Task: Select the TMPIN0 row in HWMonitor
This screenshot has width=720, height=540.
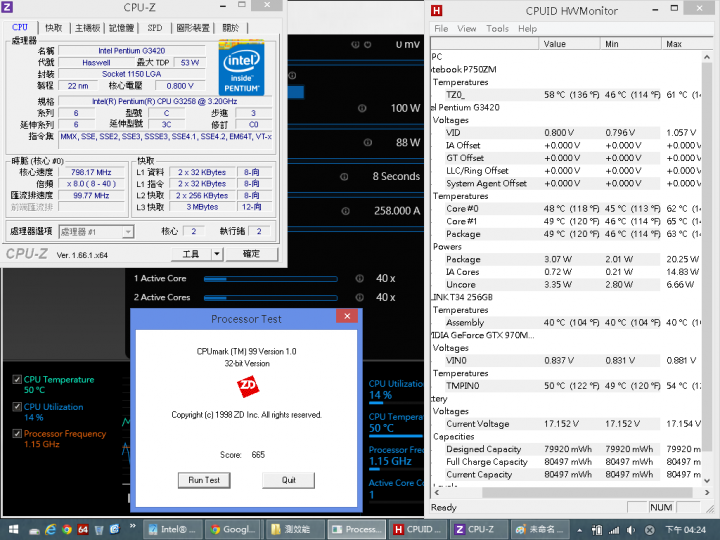Action: [x=566, y=386]
